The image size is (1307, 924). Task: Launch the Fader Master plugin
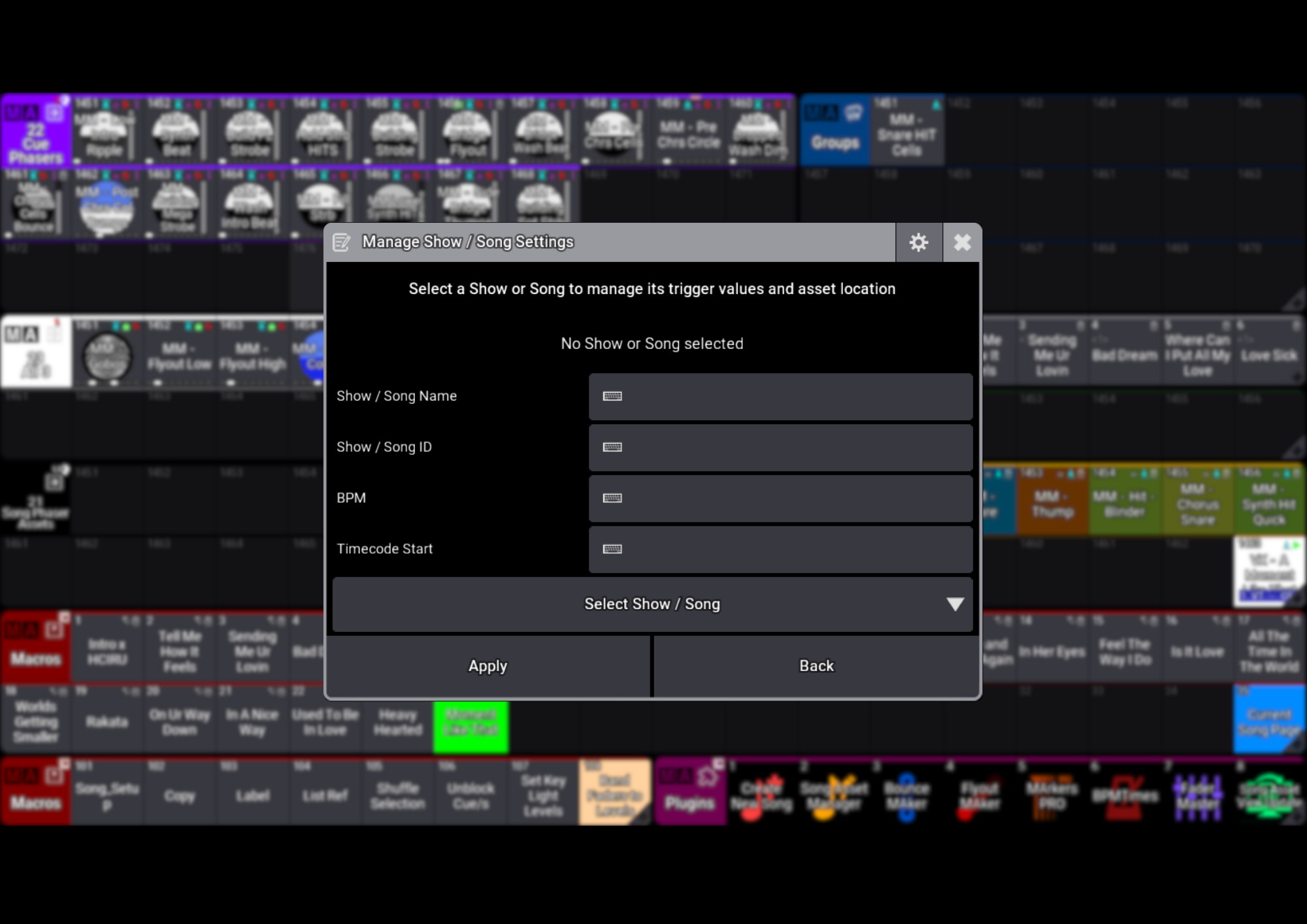(1197, 793)
